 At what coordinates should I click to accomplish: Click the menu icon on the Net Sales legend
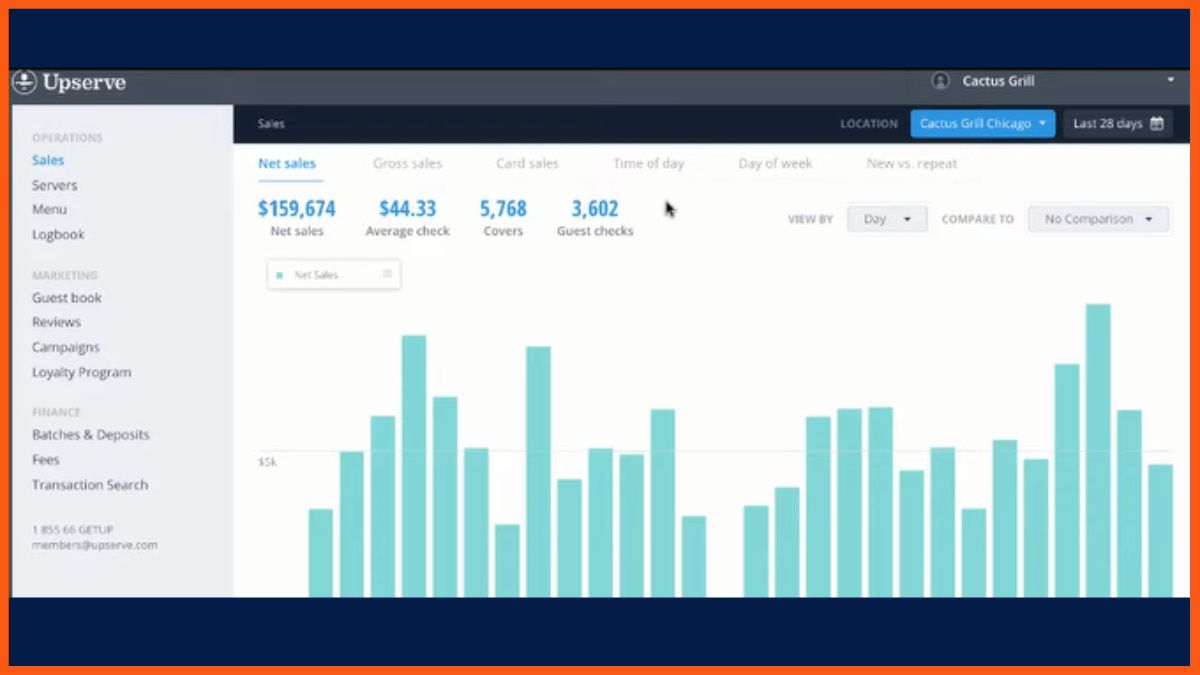(x=387, y=274)
